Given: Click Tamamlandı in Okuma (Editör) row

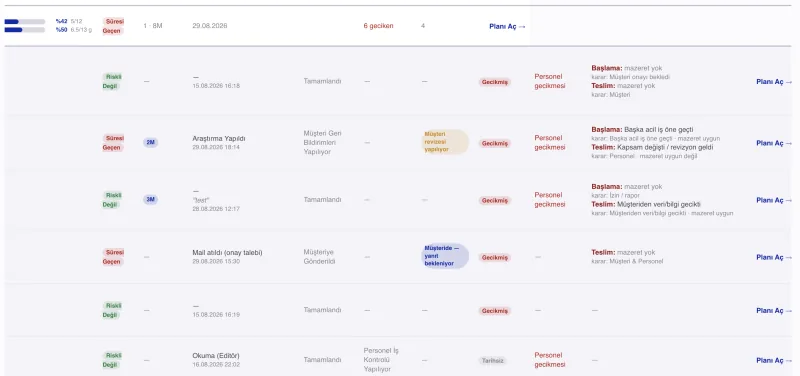Looking at the screenshot, I should 322,360.
